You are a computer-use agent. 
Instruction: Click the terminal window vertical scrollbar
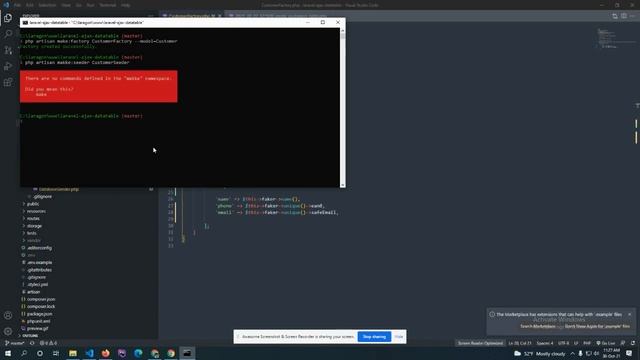[342, 108]
